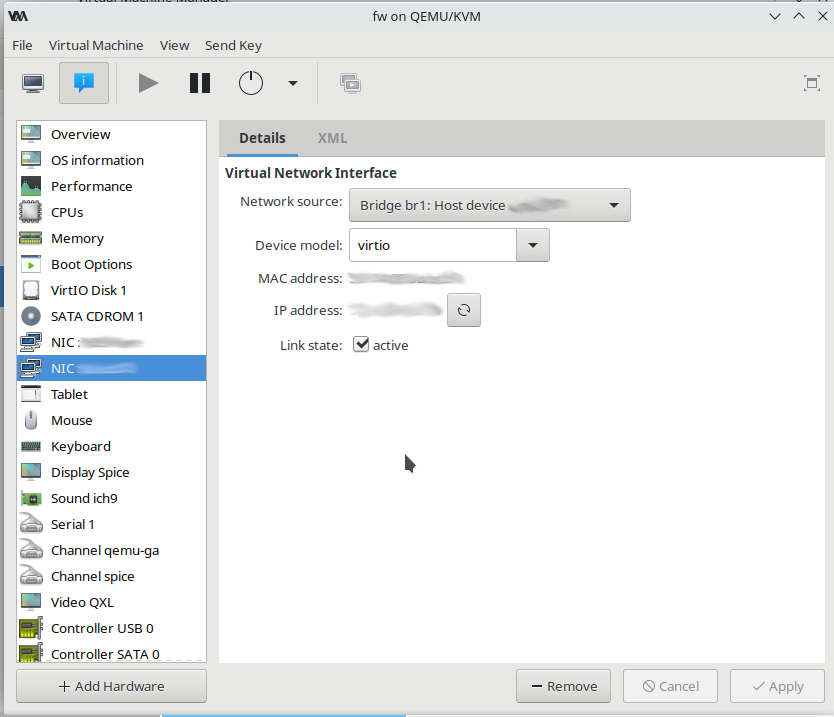Select Channel spice entry
Viewport: 834px width, 717px height.
112,577
